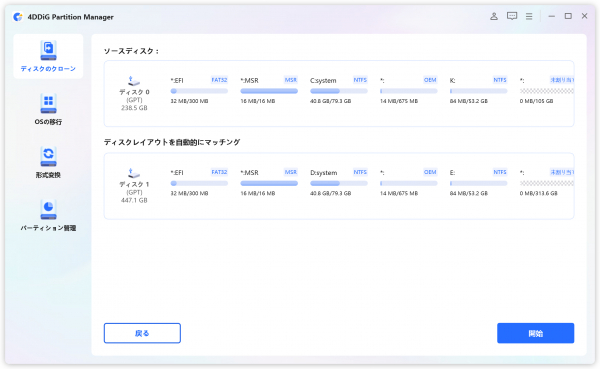
Task: Click the E: NTFS partition on target disk
Action: (x=478, y=183)
